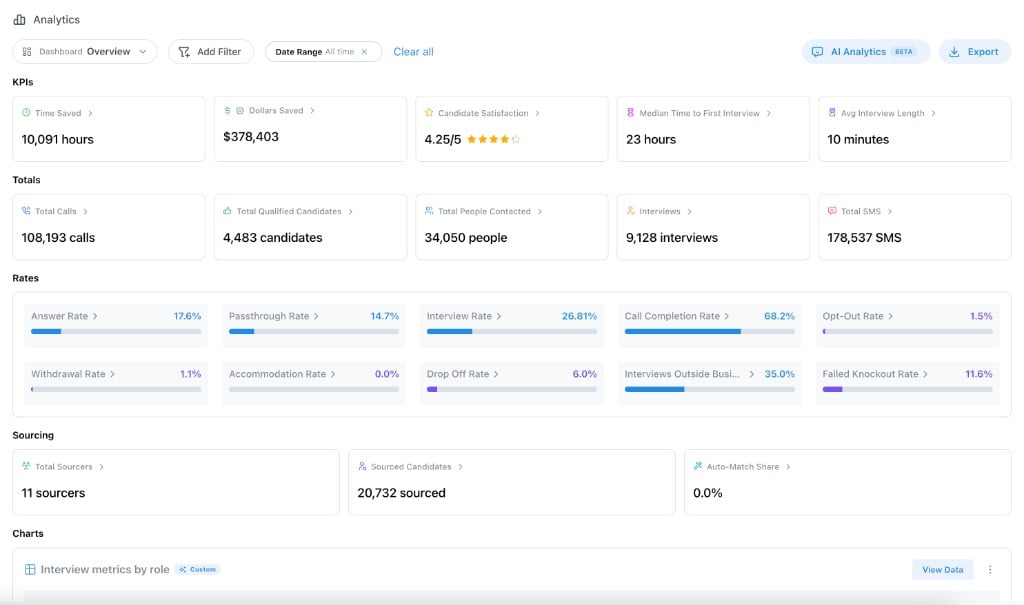Expand Answer Rate chevron
The image size is (1024, 605).
(95, 316)
